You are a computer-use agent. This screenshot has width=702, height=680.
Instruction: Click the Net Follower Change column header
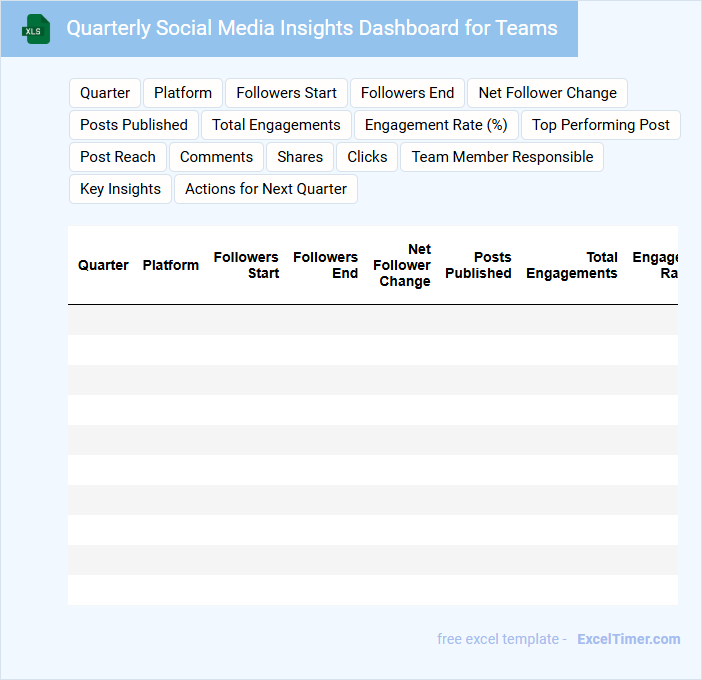402,265
